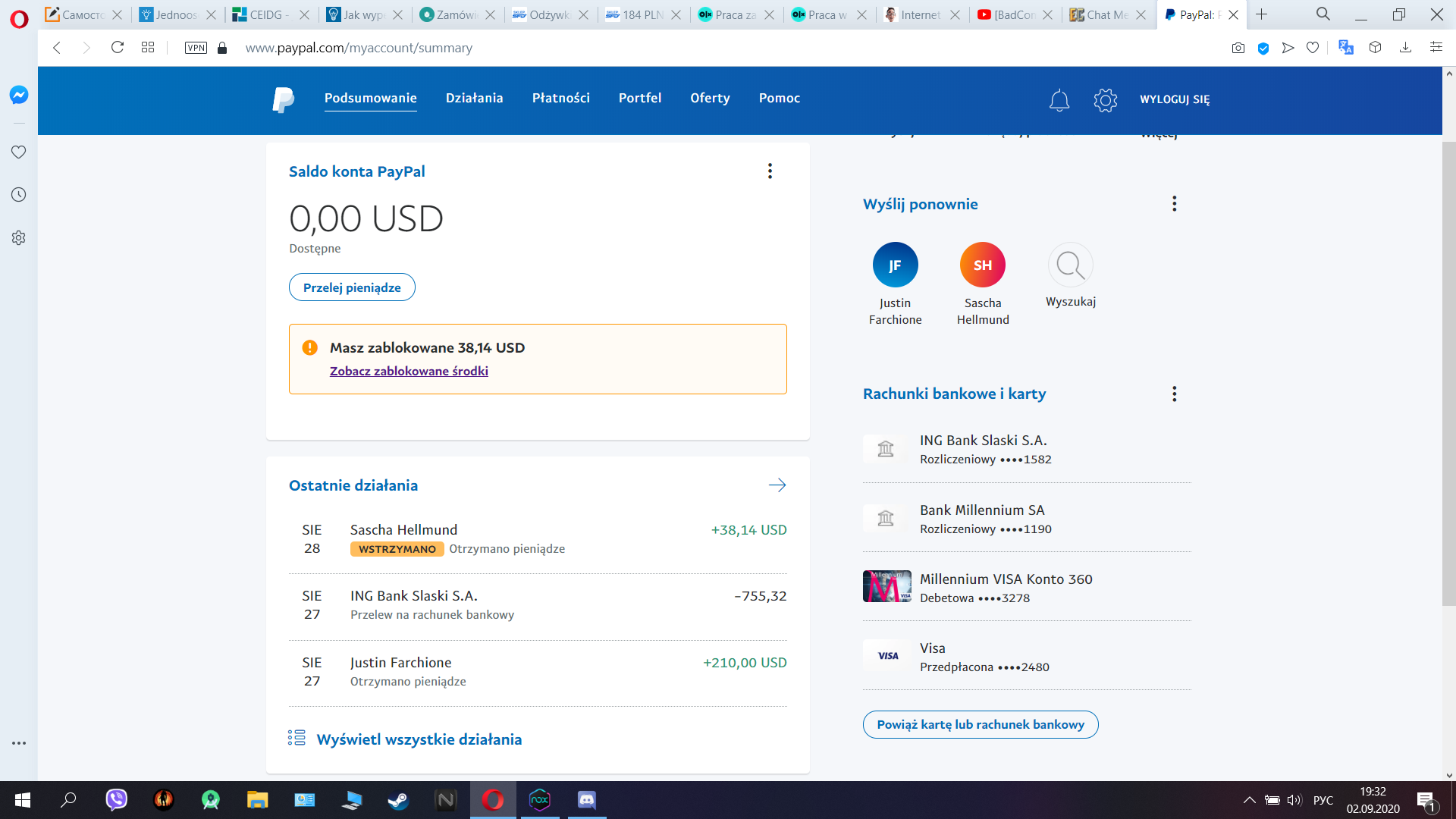1456x819 pixels.
Task: Select Millennium VISA Konto 360 card
Action: click(1027, 588)
